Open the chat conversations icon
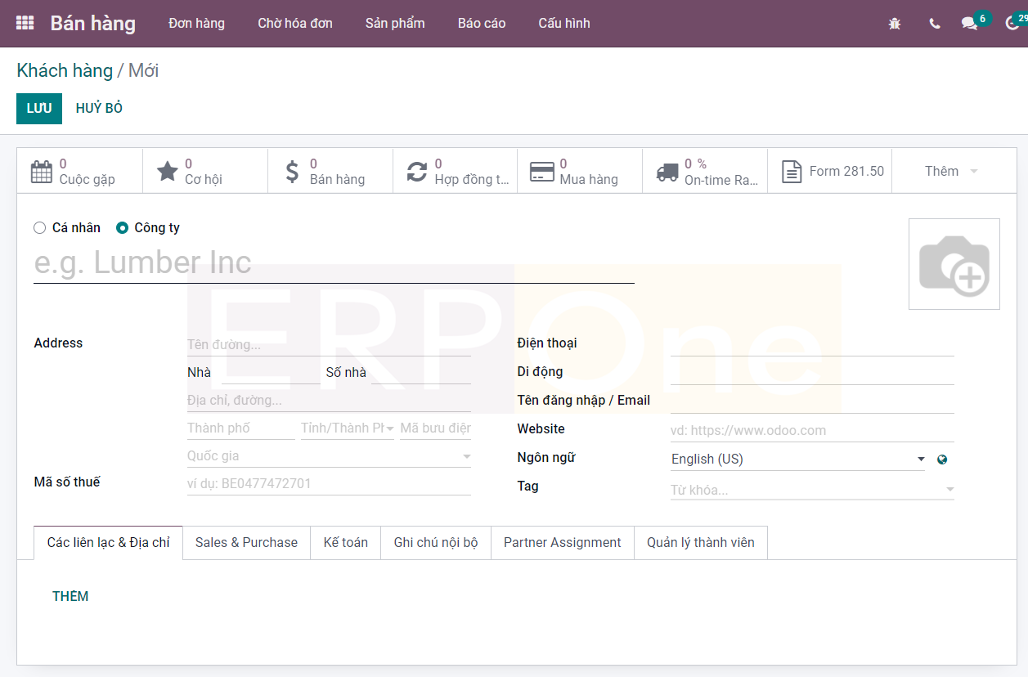The image size is (1028, 677). pyautogui.click(x=969, y=24)
